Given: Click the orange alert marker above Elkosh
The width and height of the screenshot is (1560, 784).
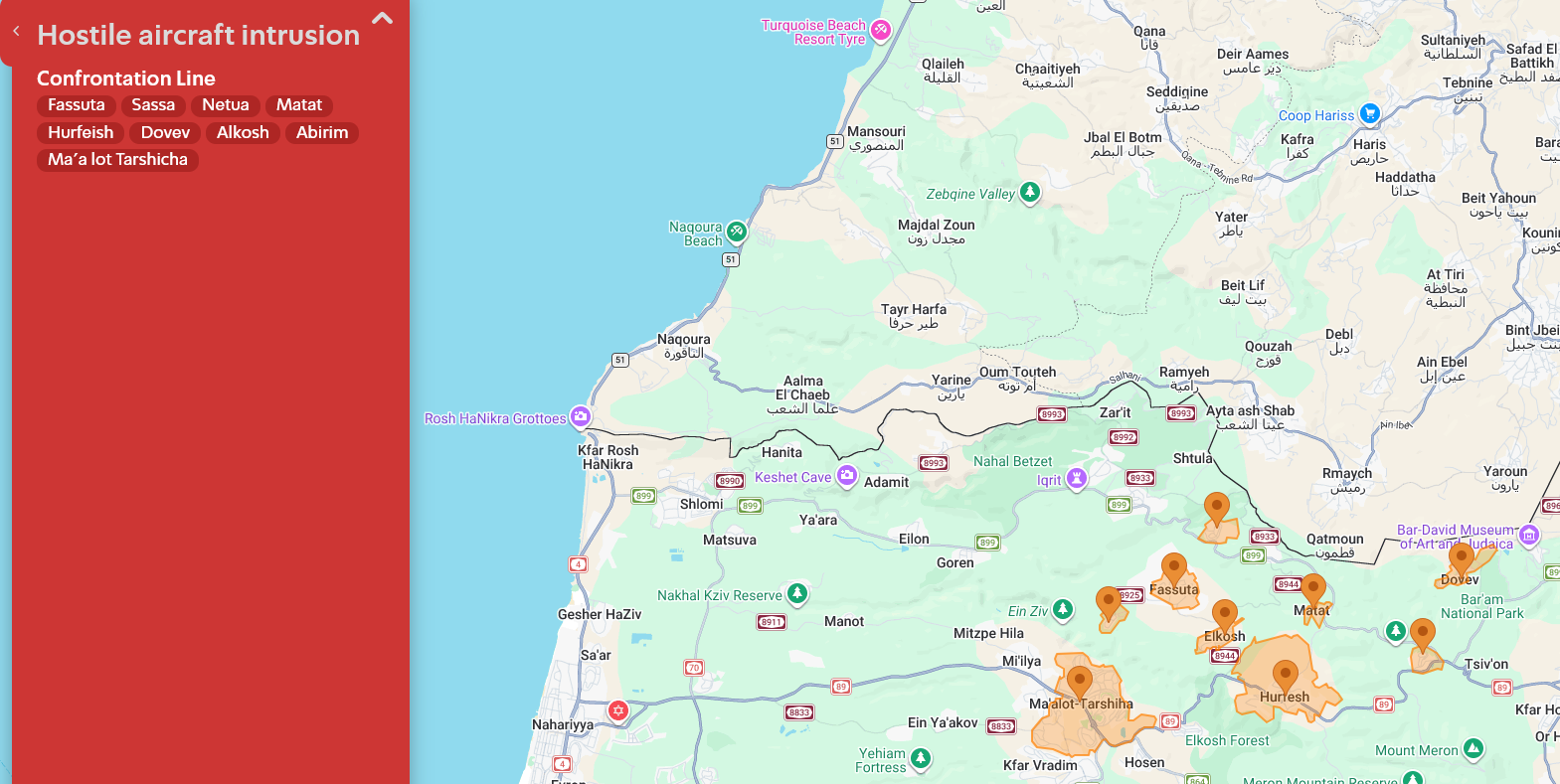Looking at the screenshot, I should tap(1225, 616).
